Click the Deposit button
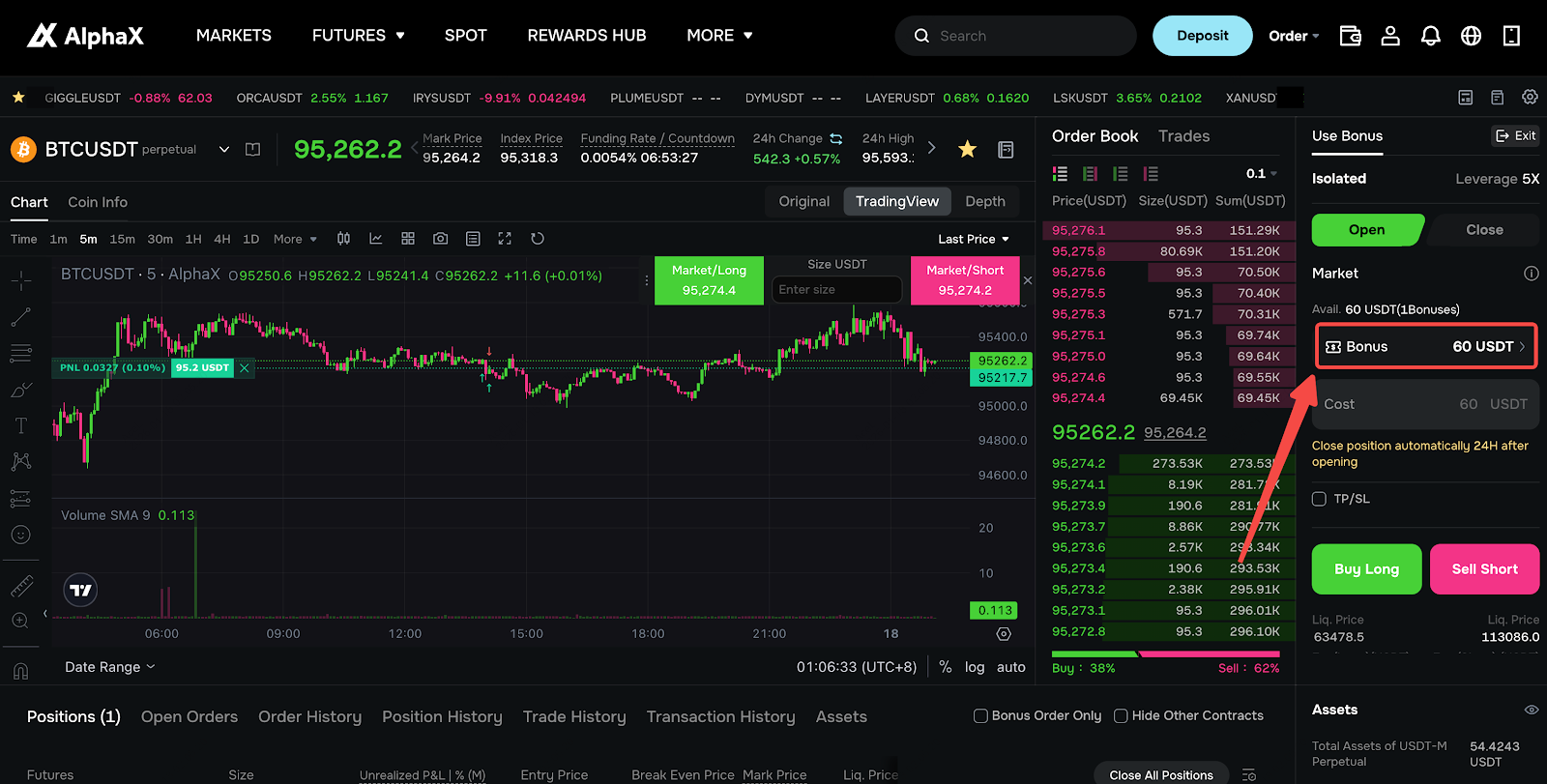 [x=1203, y=36]
